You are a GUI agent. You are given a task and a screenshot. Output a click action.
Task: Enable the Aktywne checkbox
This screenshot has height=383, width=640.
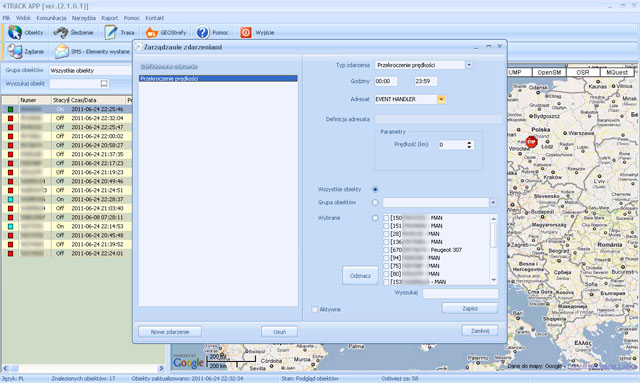click(315, 310)
